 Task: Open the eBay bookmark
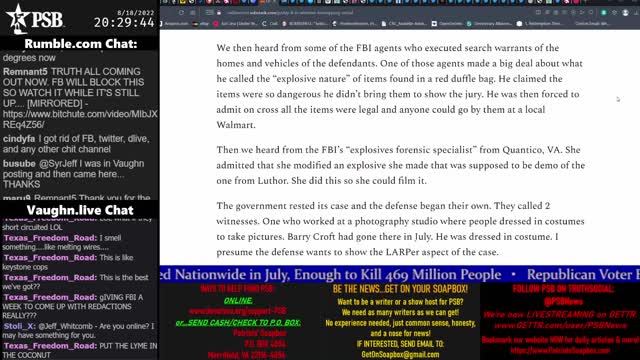(x=201, y=24)
